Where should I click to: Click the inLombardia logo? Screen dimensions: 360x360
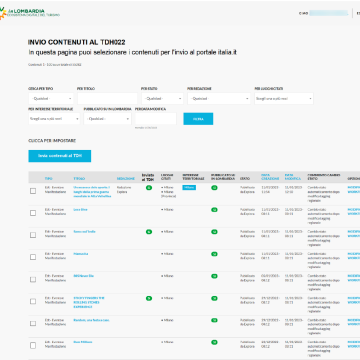30,13
